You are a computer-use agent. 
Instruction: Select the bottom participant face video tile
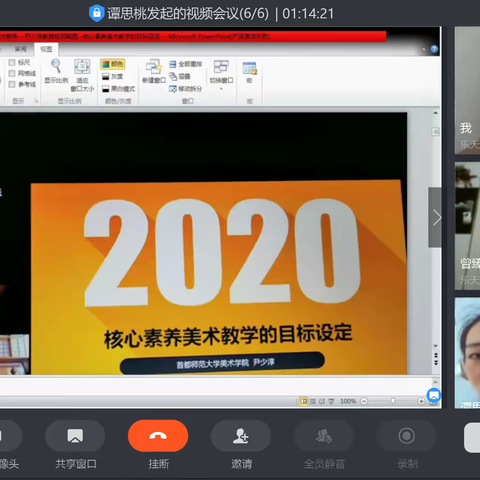pos(467,353)
